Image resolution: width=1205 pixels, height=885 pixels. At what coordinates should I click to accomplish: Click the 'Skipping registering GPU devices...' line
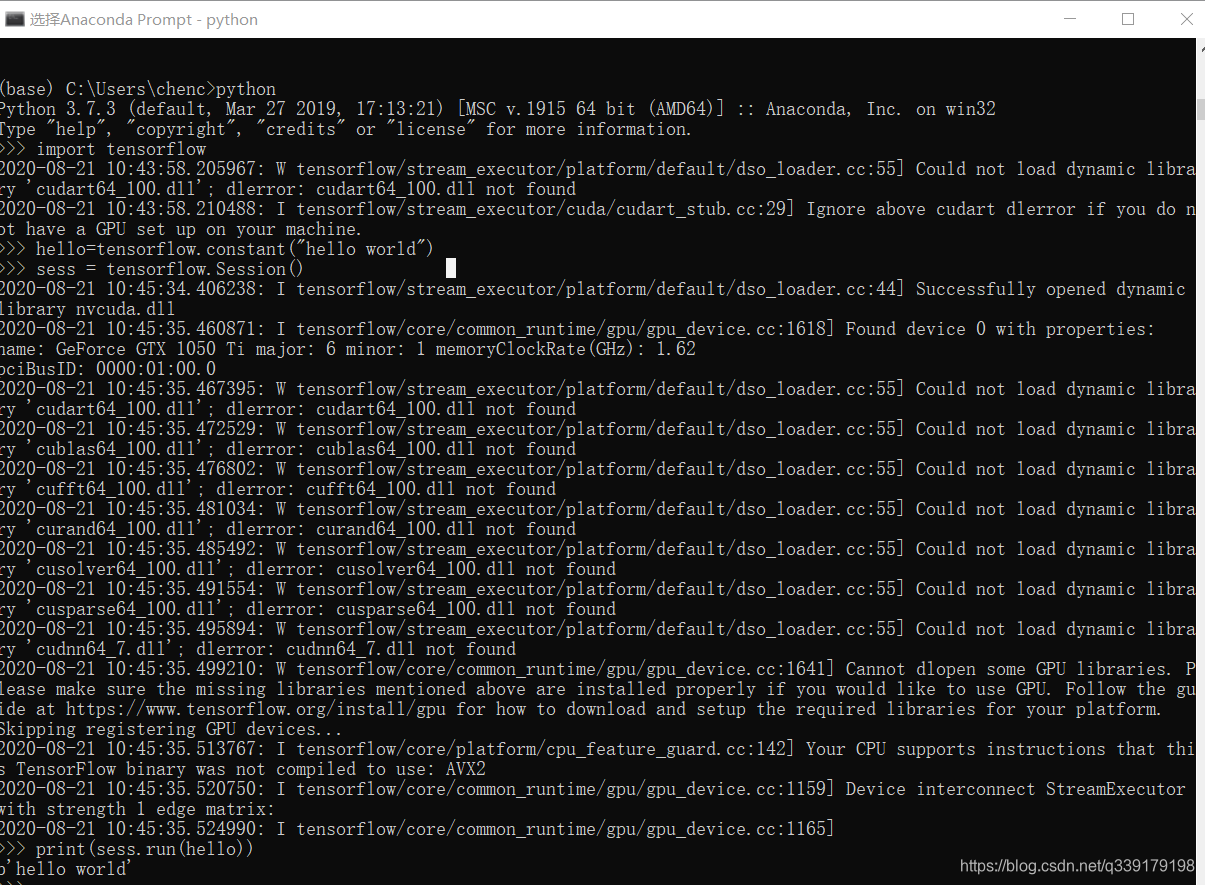coord(171,729)
